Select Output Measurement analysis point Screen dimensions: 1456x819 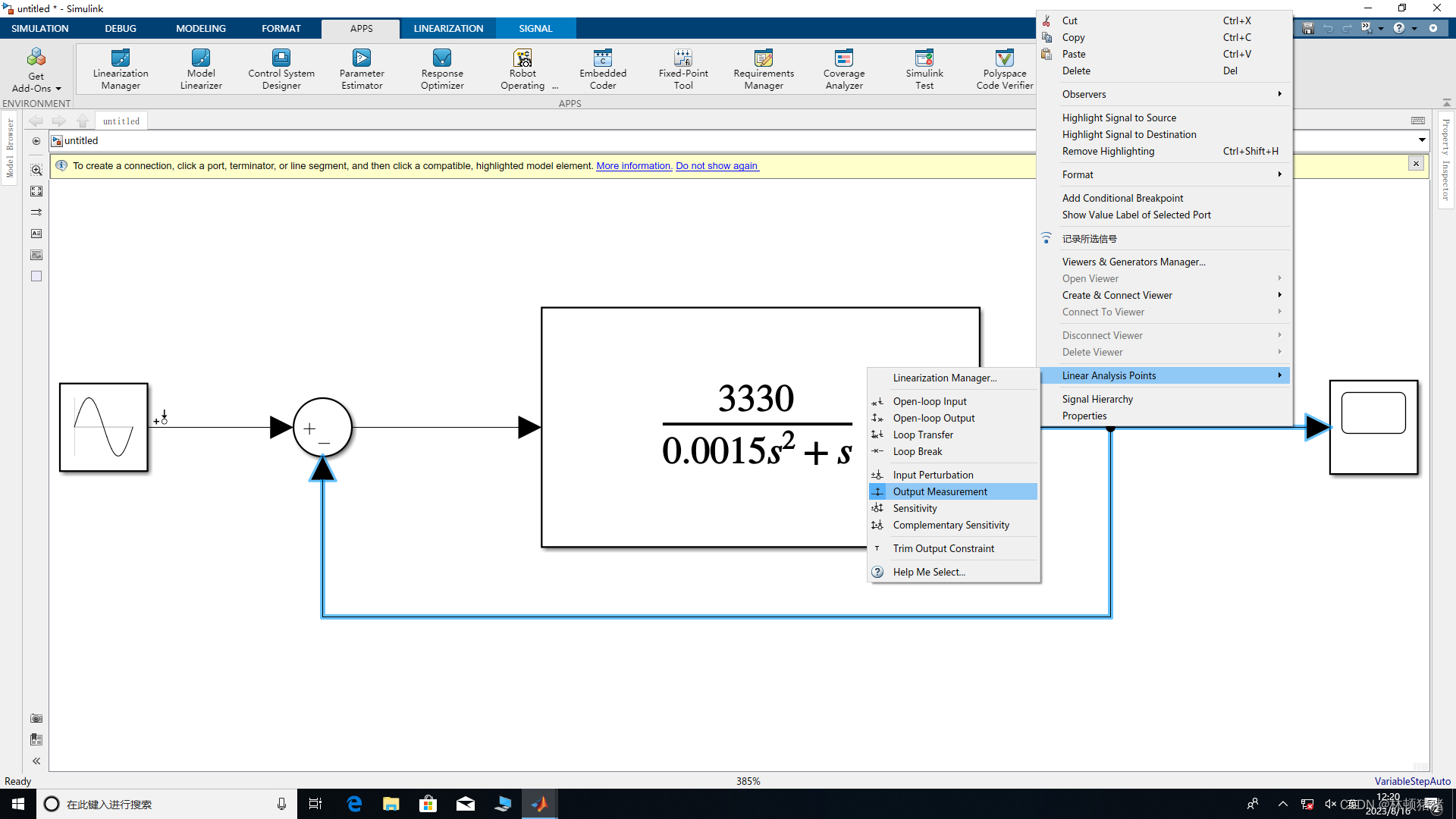click(x=940, y=491)
